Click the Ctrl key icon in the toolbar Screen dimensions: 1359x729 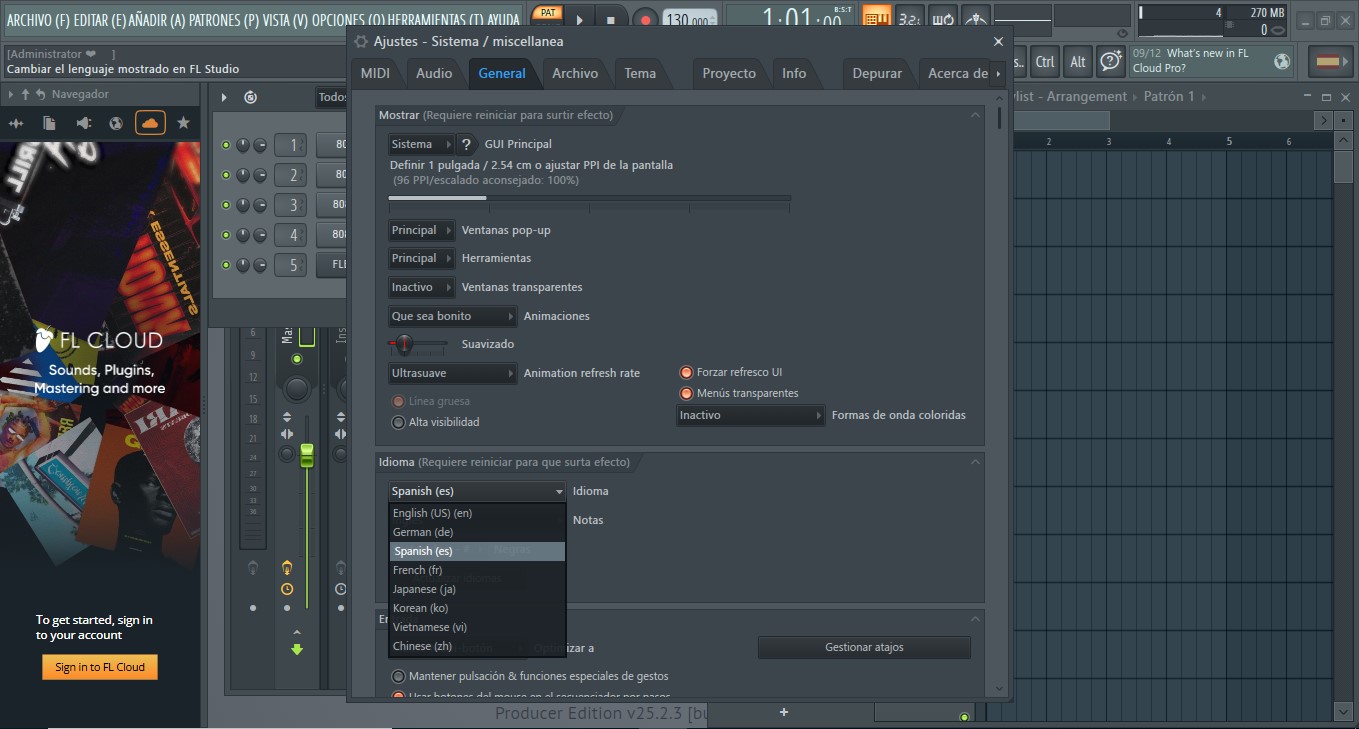point(1044,61)
